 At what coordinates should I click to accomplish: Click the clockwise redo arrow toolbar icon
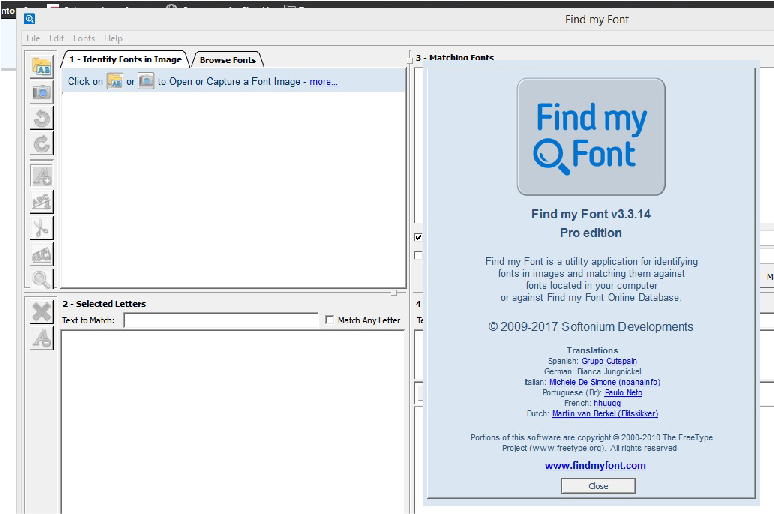click(x=41, y=144)
